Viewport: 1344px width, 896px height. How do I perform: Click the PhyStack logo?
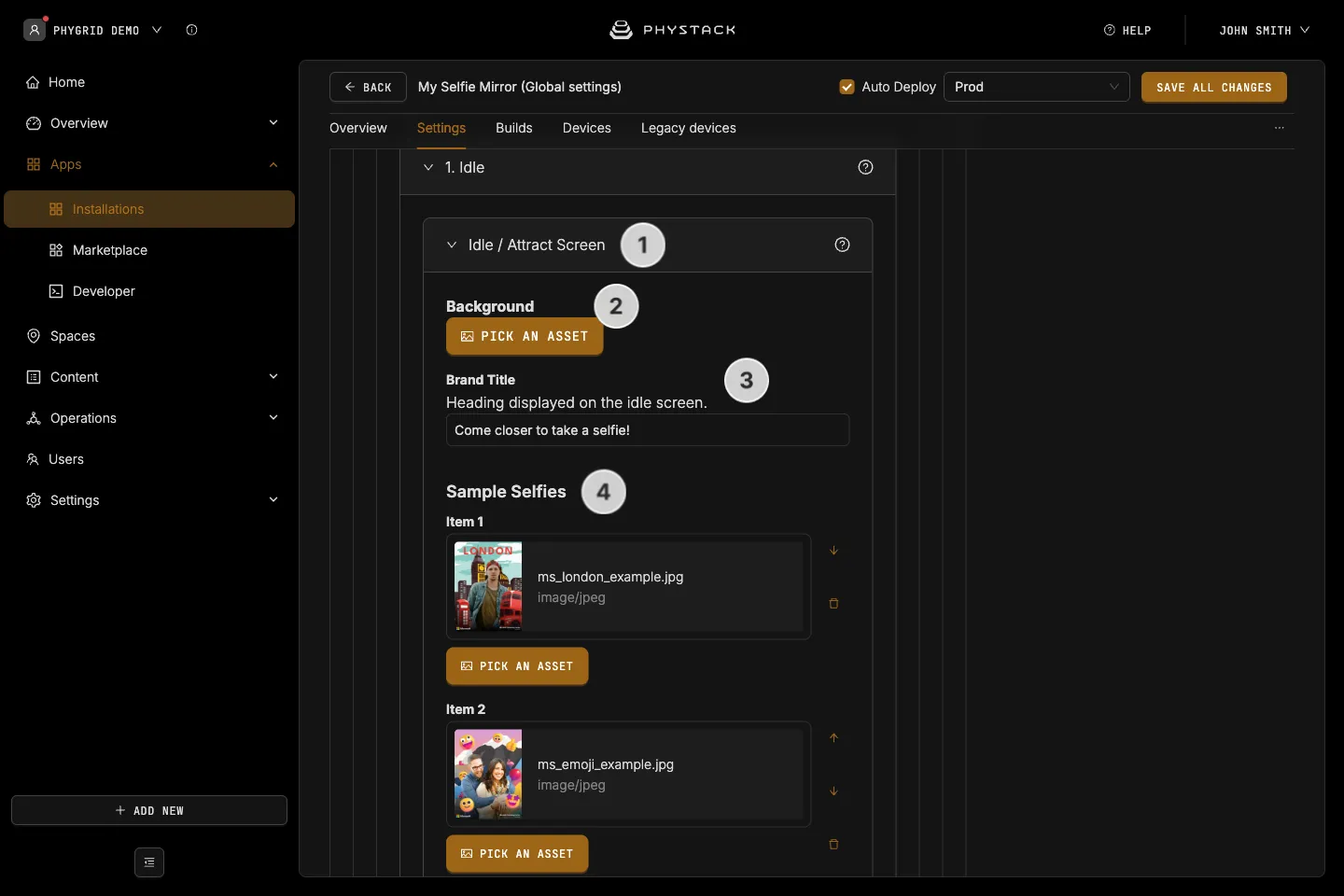672,30
